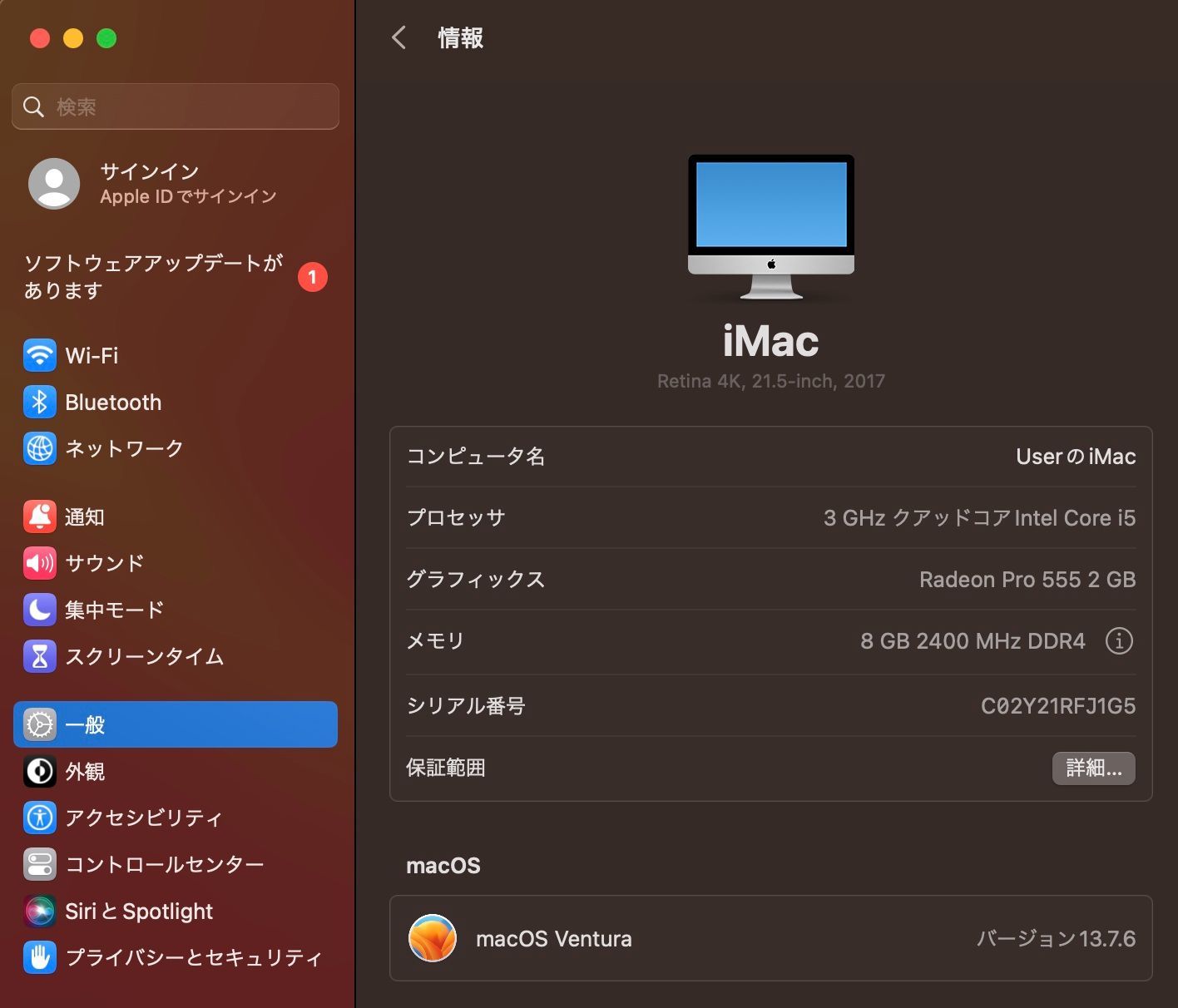Click the macOS Ventura logo icon
Screen dimensions: 1178x1008
[x=433, y=938]
